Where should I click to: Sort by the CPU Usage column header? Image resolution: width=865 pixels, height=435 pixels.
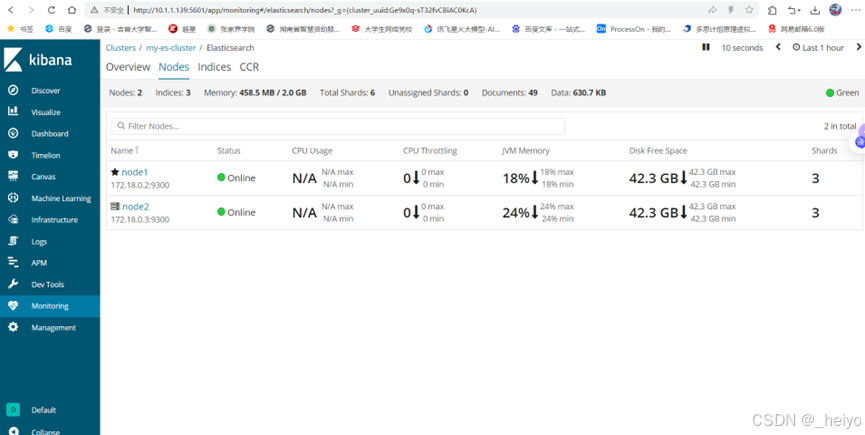[312, 151]
